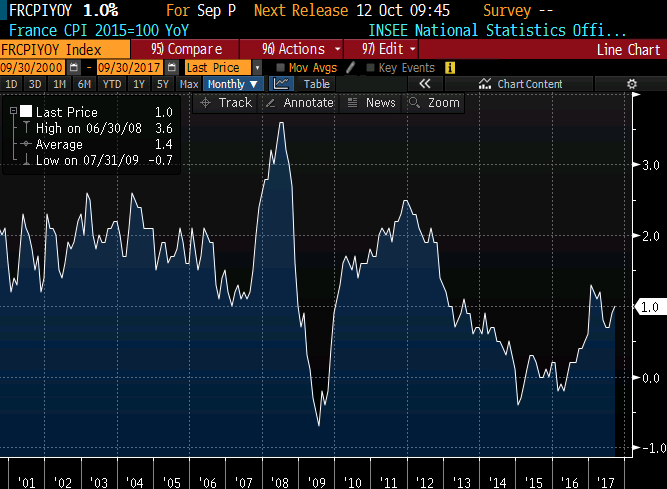667x489 pixels.
Task: Toggle the Key Events checkbox
Action: click(x=371, y=67)
